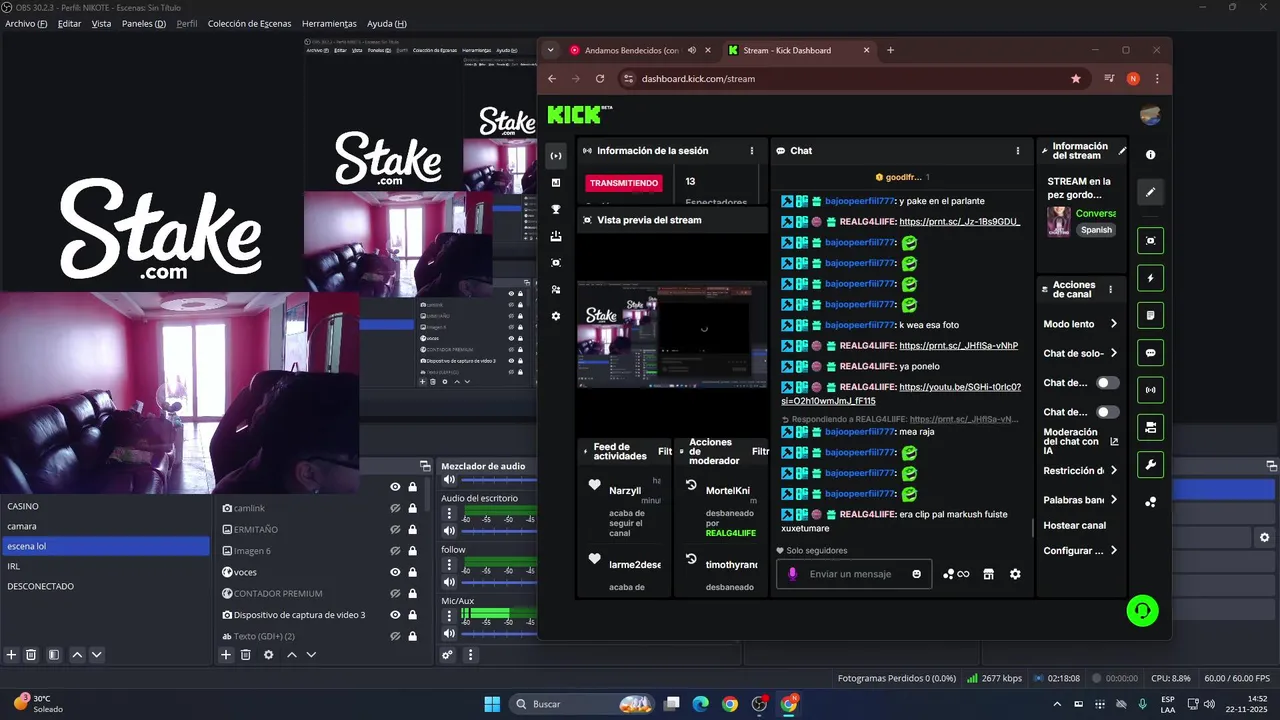Image resolution: width=1280 pixels, height=720 pixels.
Task: Open Colección de Escenas menu
Action: 249,23
